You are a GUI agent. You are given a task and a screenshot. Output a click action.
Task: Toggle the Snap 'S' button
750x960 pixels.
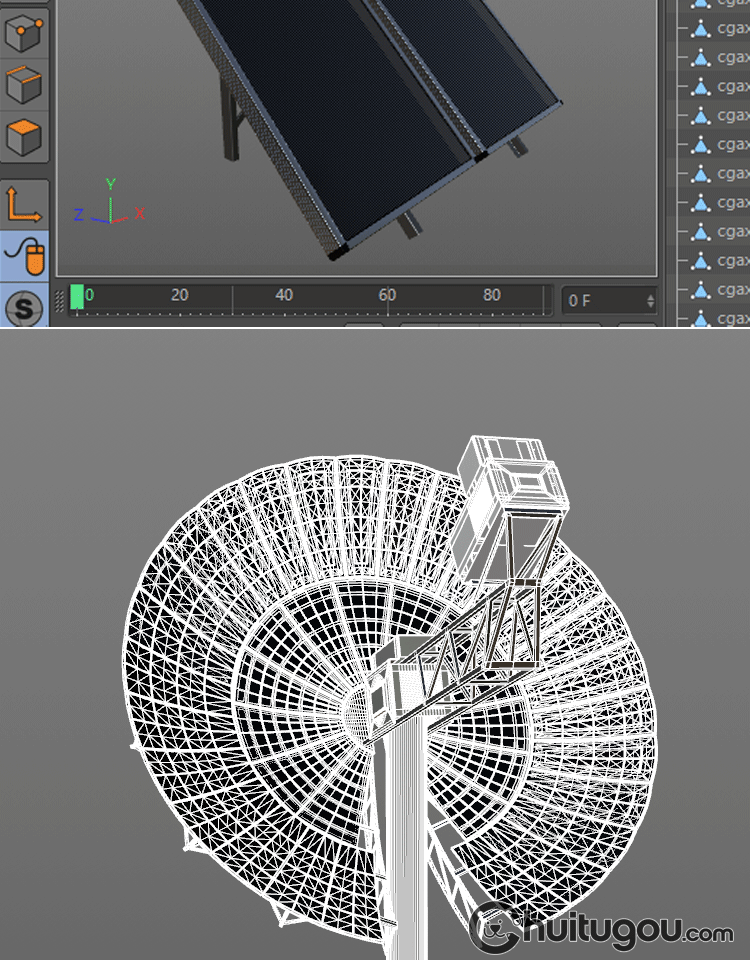point(25,308)
